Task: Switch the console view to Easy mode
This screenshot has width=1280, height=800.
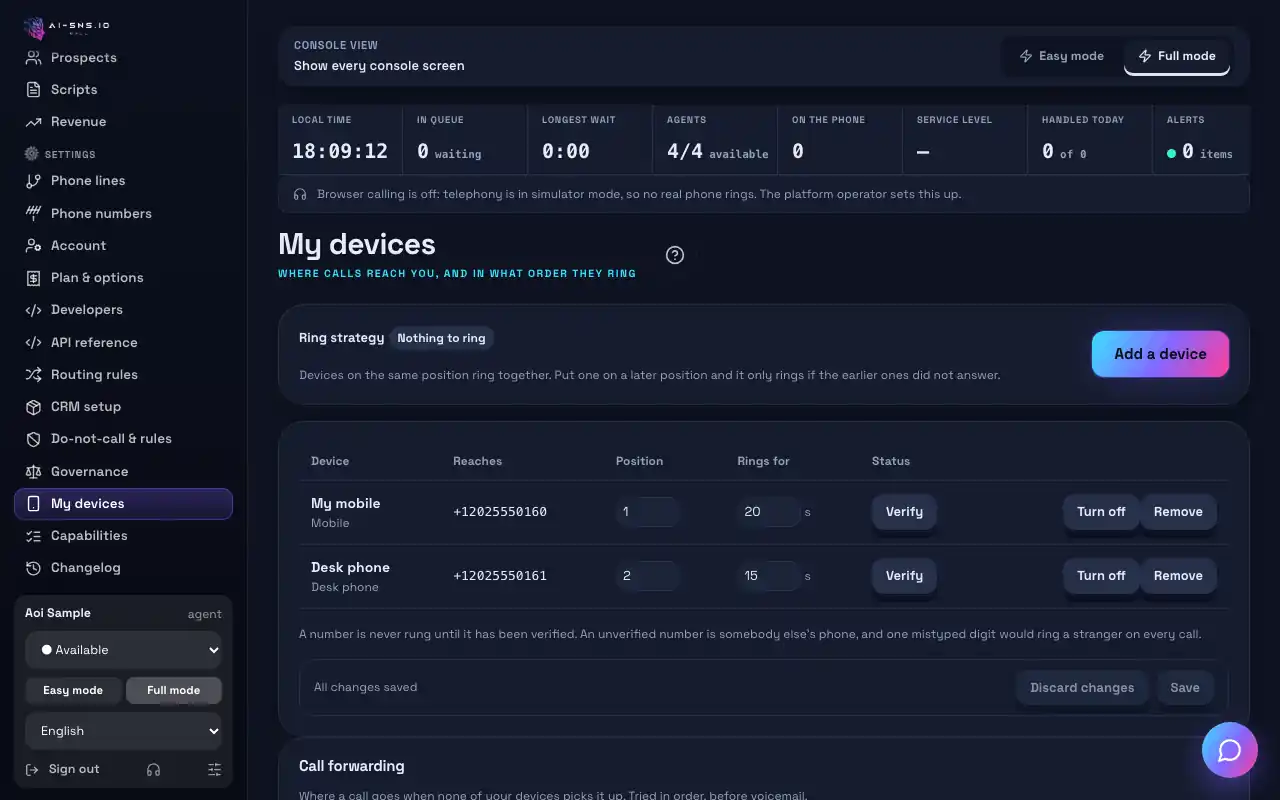Action: tap(1061, 56)
